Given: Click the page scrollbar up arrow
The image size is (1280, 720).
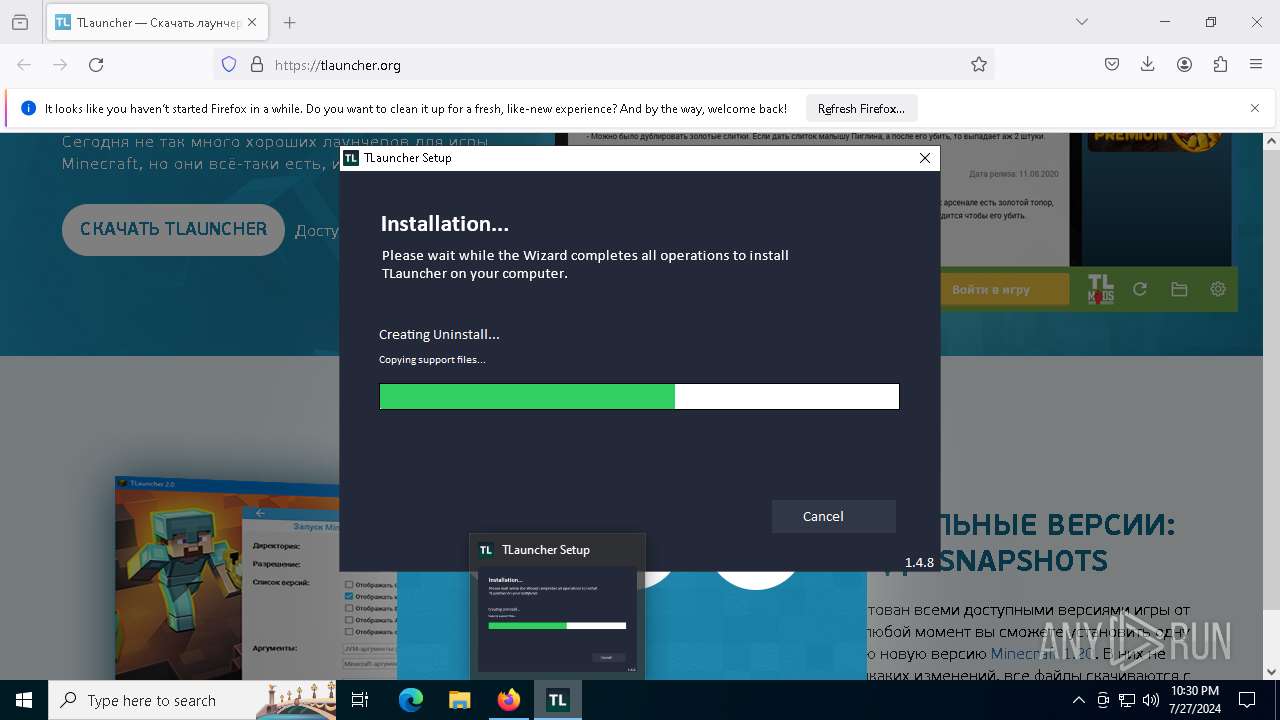Looking at the screenshot, I should [1271, 141].
